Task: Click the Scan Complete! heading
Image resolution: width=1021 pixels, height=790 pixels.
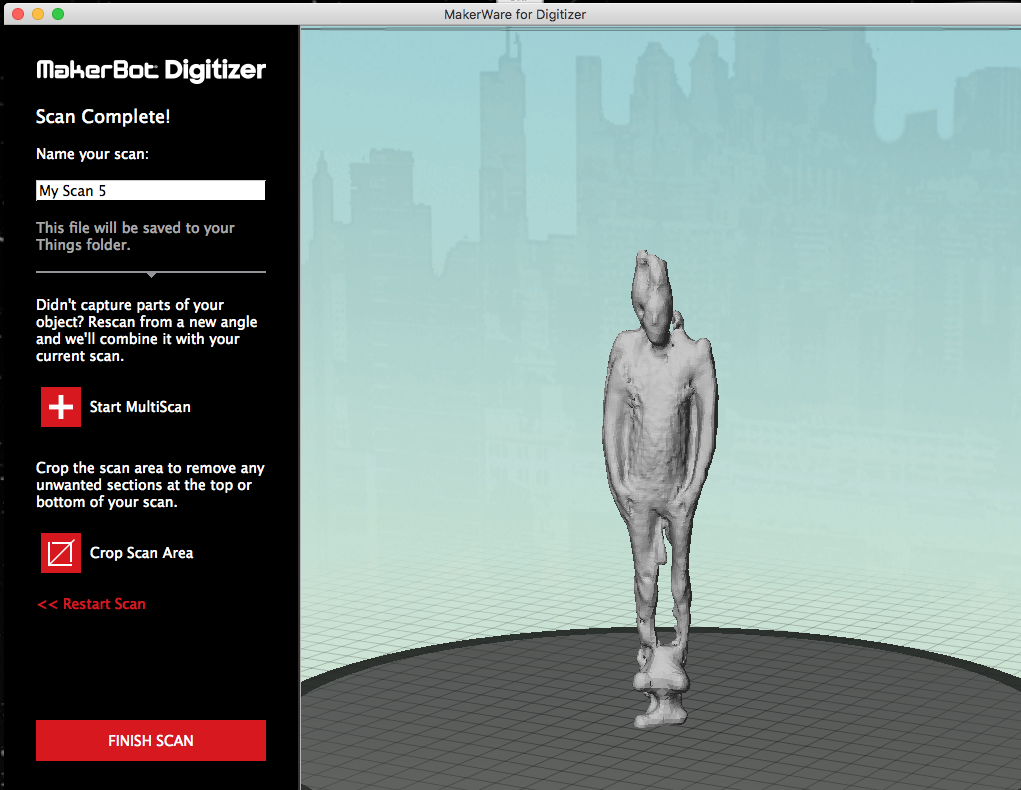Action: 103,117
